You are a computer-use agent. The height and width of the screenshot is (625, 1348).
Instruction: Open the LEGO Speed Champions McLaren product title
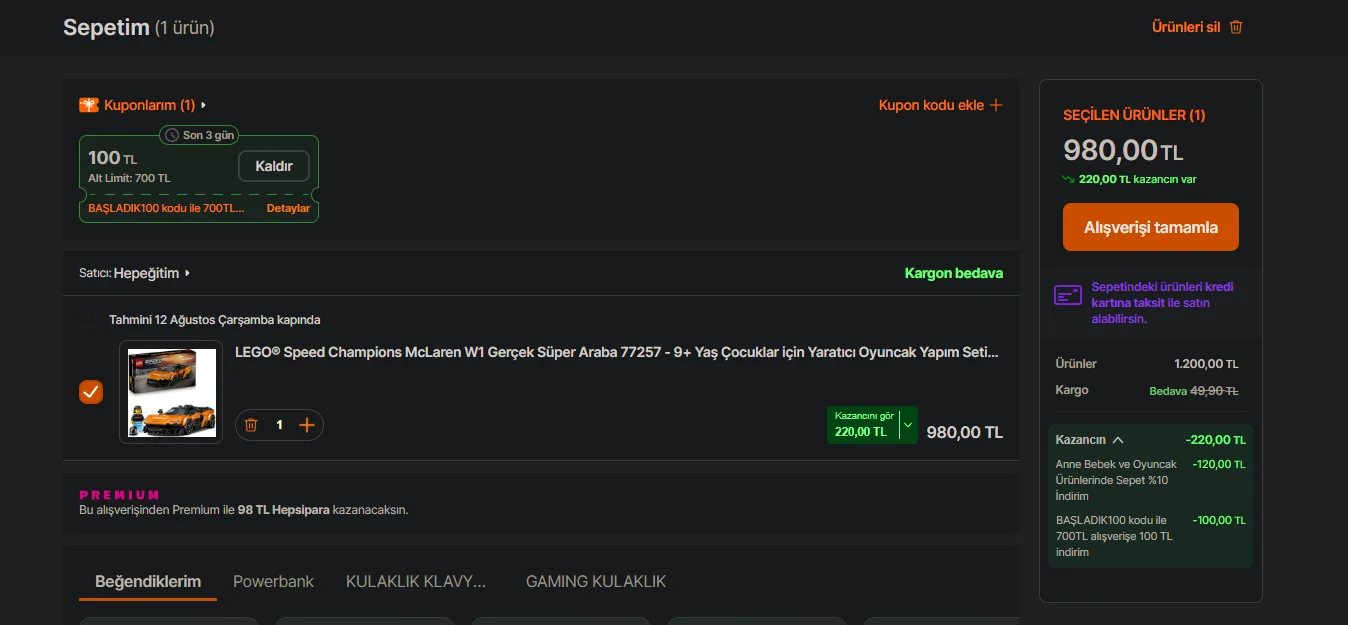617,352
